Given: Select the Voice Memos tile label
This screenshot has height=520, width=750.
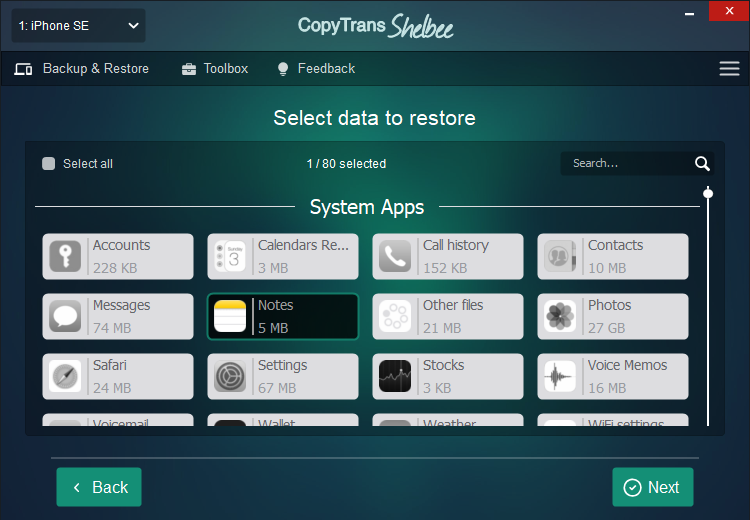Looking at the screenshot, I should click(628, 365).
